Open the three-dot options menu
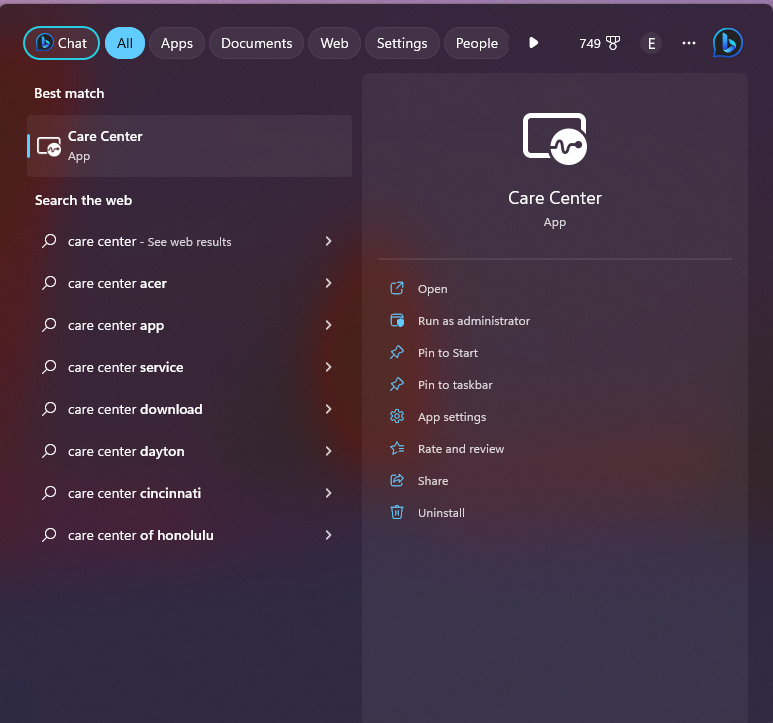 689,43
